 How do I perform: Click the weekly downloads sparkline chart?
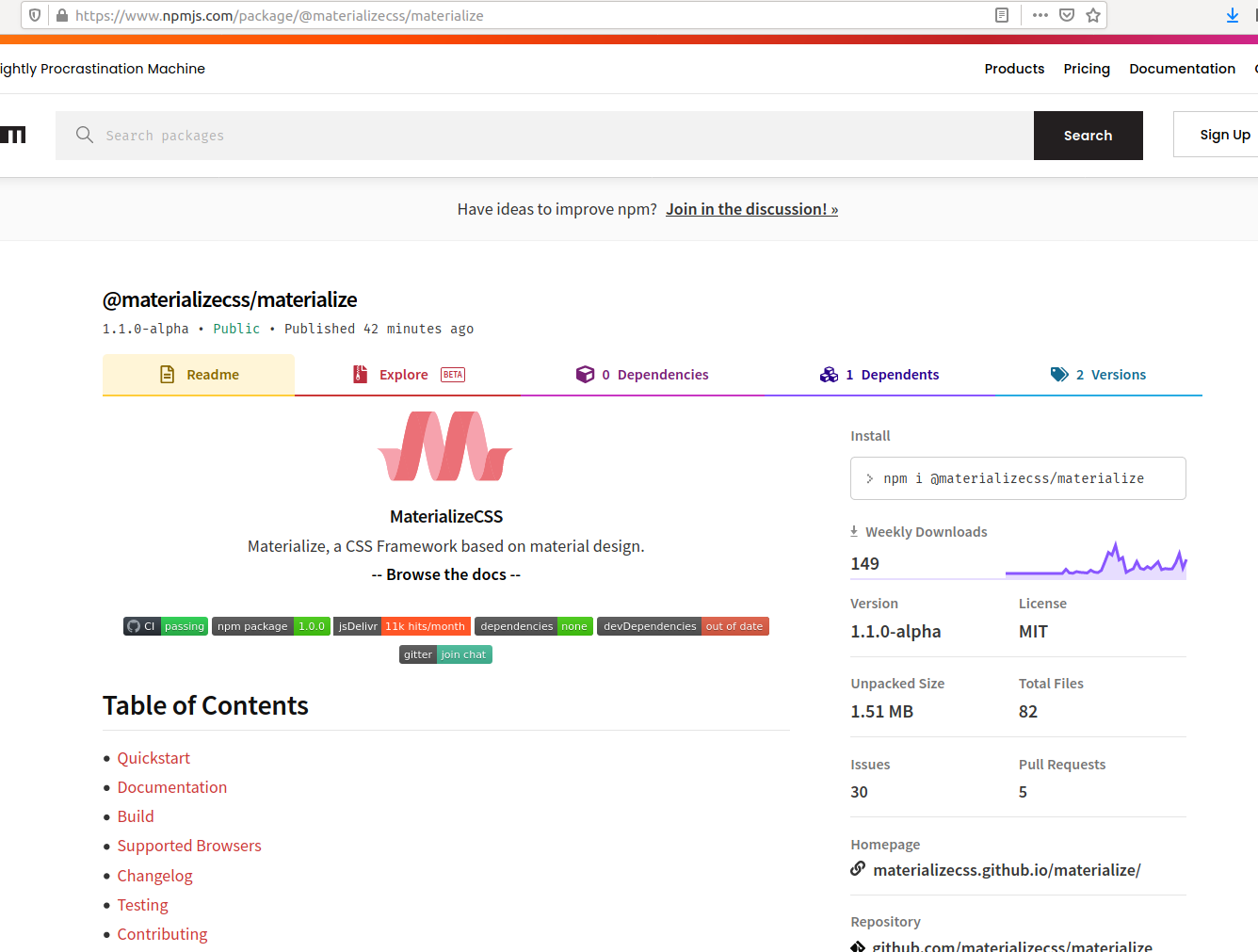[x=1096, y=559]
